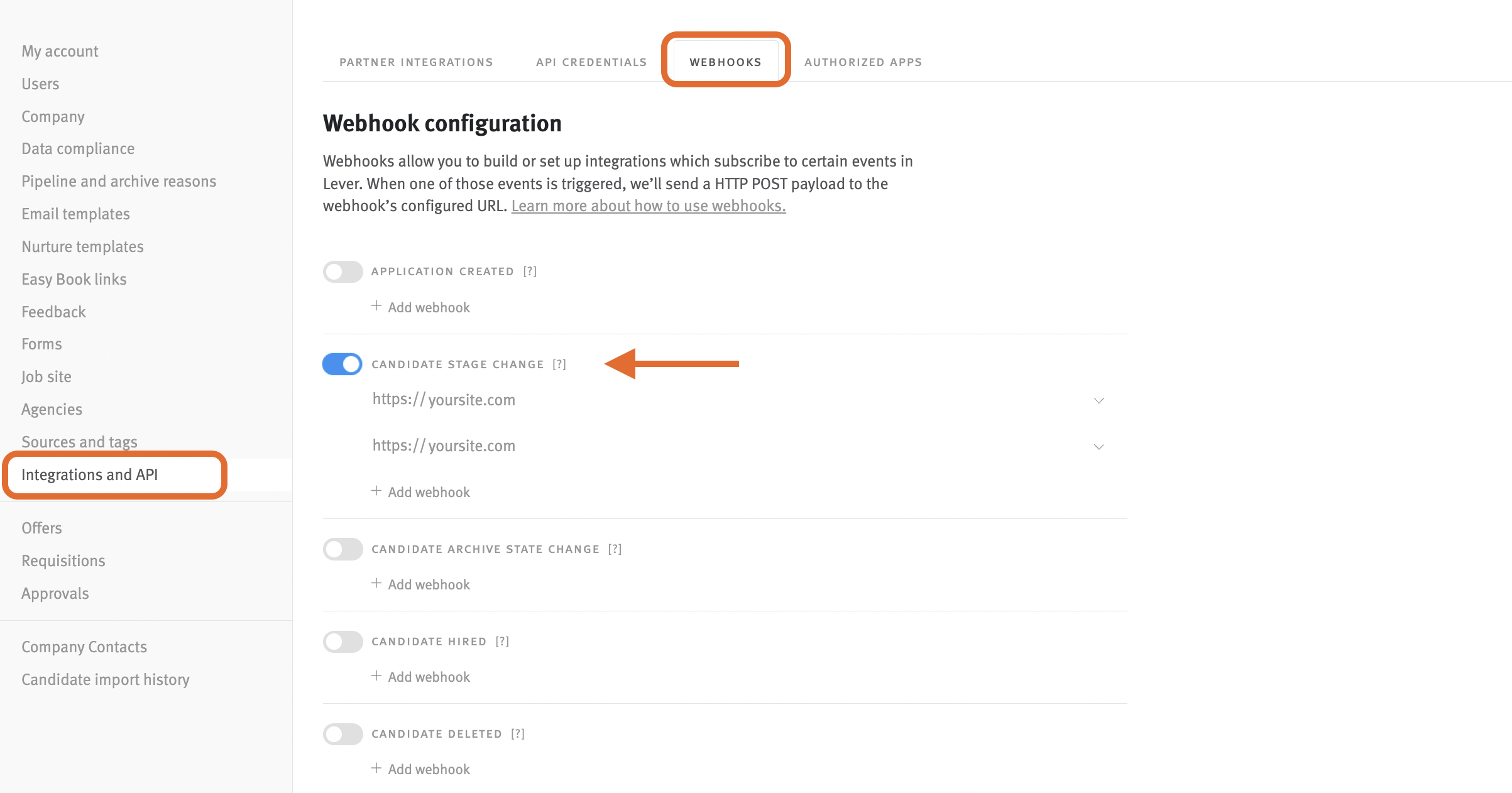
Task: Turn on the Candidate Hired toggle
Action: (342, 642)
